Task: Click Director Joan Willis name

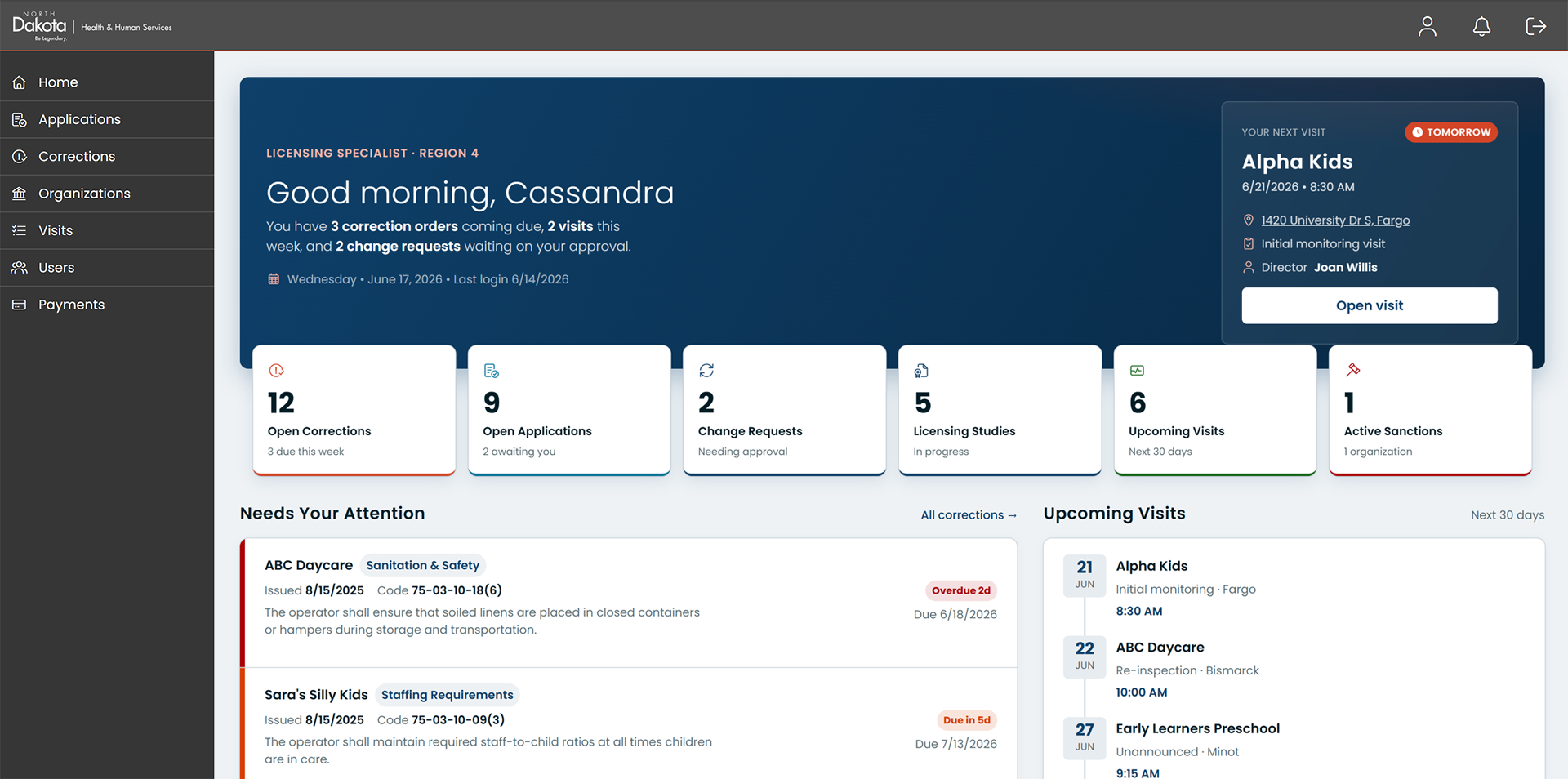Action: tap(1345, 268)
